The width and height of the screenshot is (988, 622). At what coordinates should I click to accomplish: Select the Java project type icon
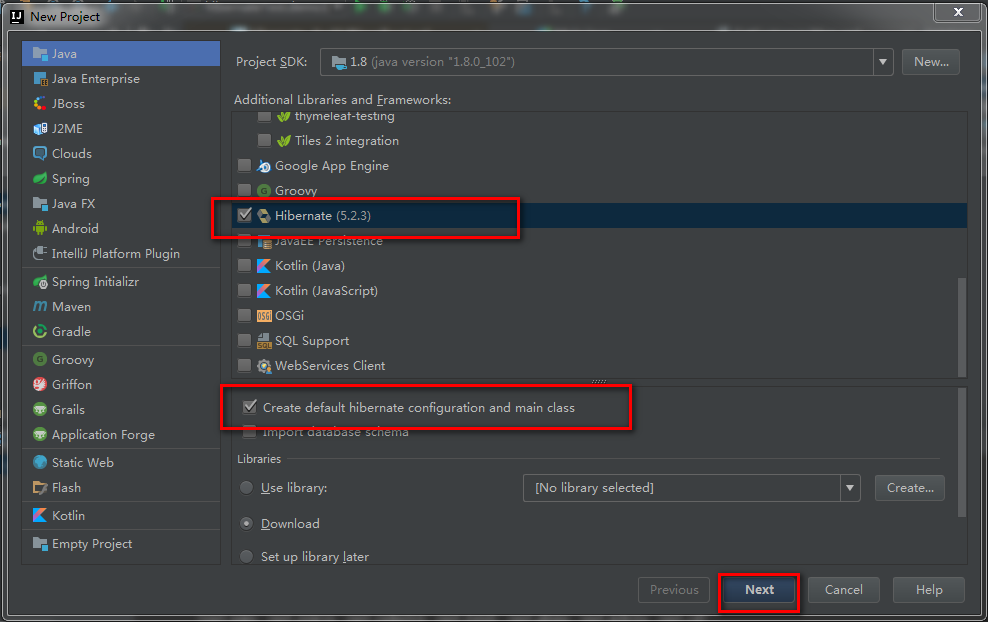[40, 54]
